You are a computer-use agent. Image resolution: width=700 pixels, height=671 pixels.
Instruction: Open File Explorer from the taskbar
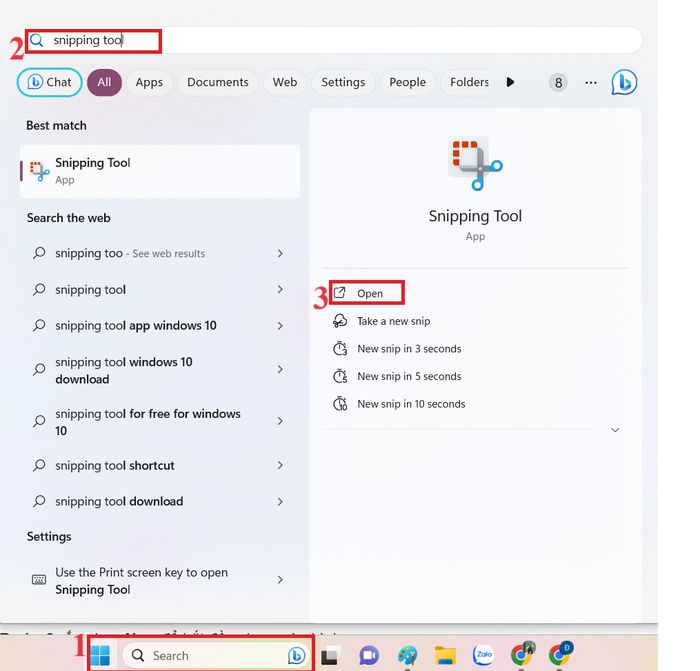click(x=445, y=655)
